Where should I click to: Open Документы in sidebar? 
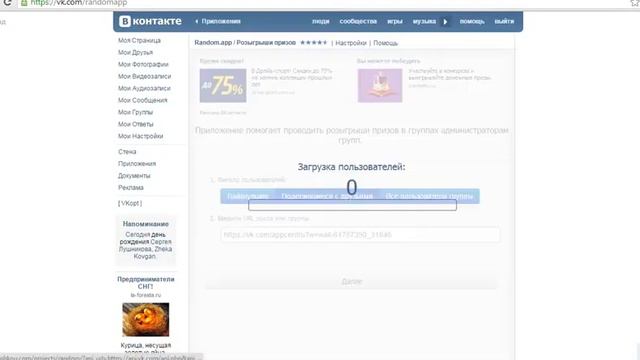coord(134,176)
